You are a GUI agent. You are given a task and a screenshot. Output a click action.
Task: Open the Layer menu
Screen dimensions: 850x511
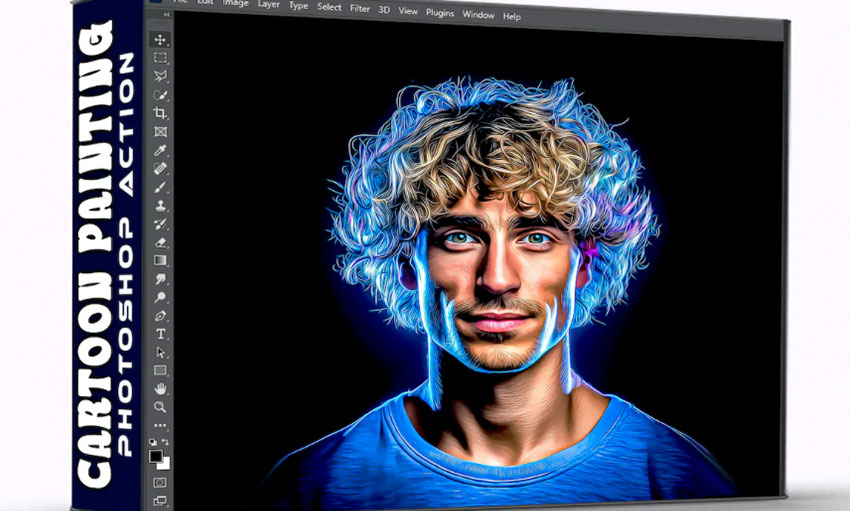tap(269, 4)
